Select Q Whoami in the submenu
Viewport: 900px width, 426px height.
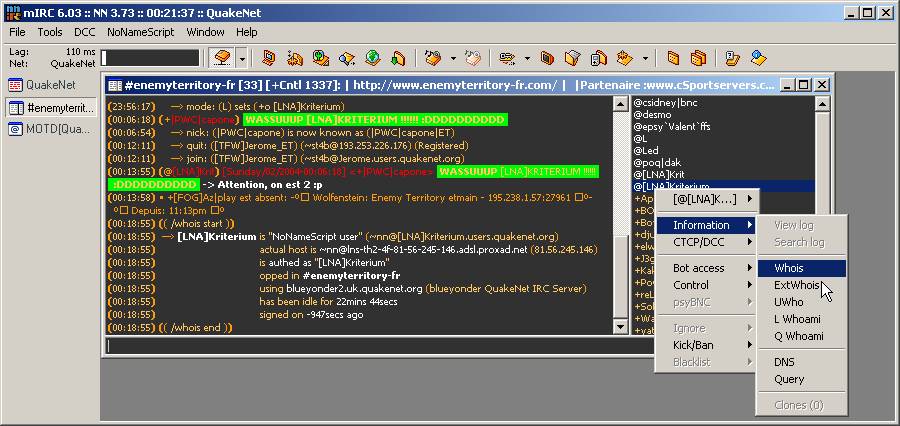click(x=802, y=336)
